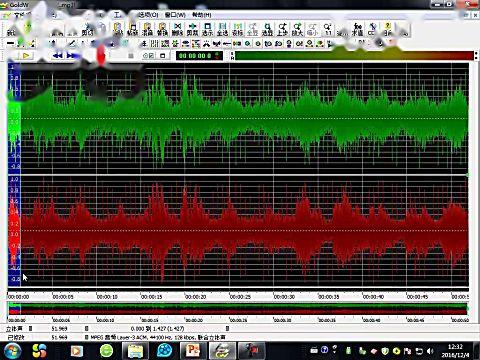The width and height of the screenshot is (480, 360).
Task: Click the 删除 delete toolbar icon
Action: click(x=177, y=29)
